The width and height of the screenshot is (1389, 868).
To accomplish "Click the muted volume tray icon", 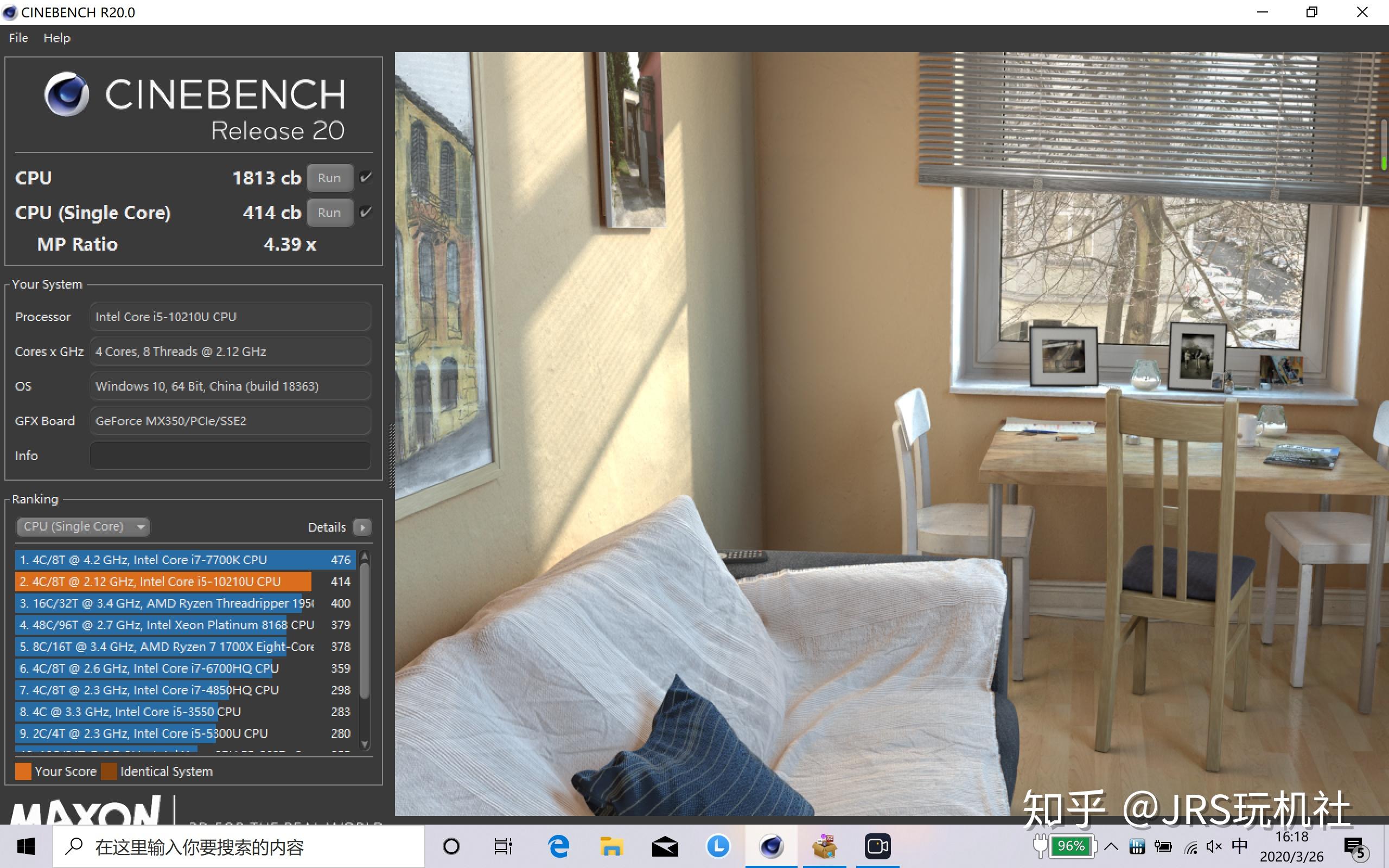I will click(1214, 847).
